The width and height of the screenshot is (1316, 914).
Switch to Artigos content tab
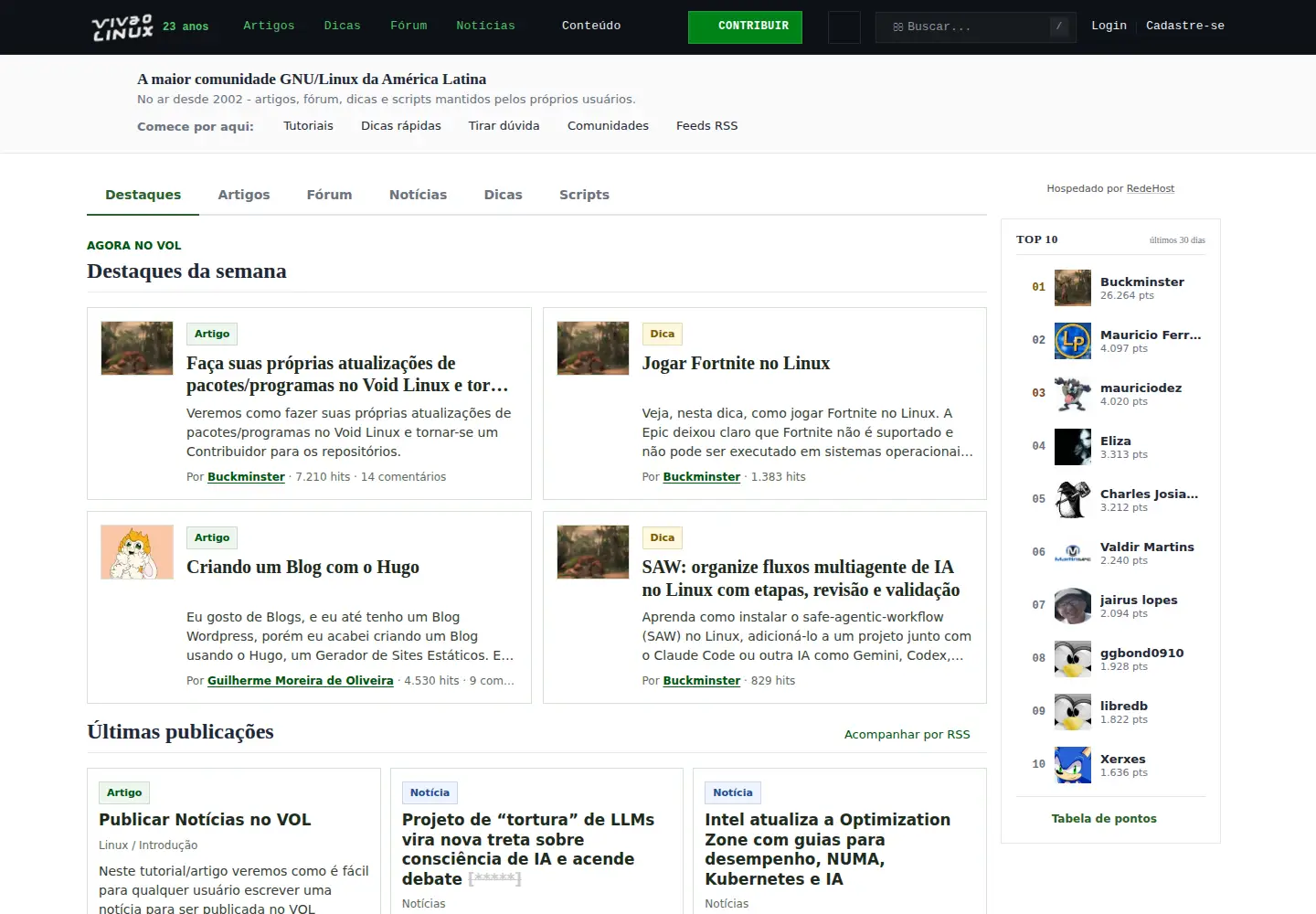(244, 195)
